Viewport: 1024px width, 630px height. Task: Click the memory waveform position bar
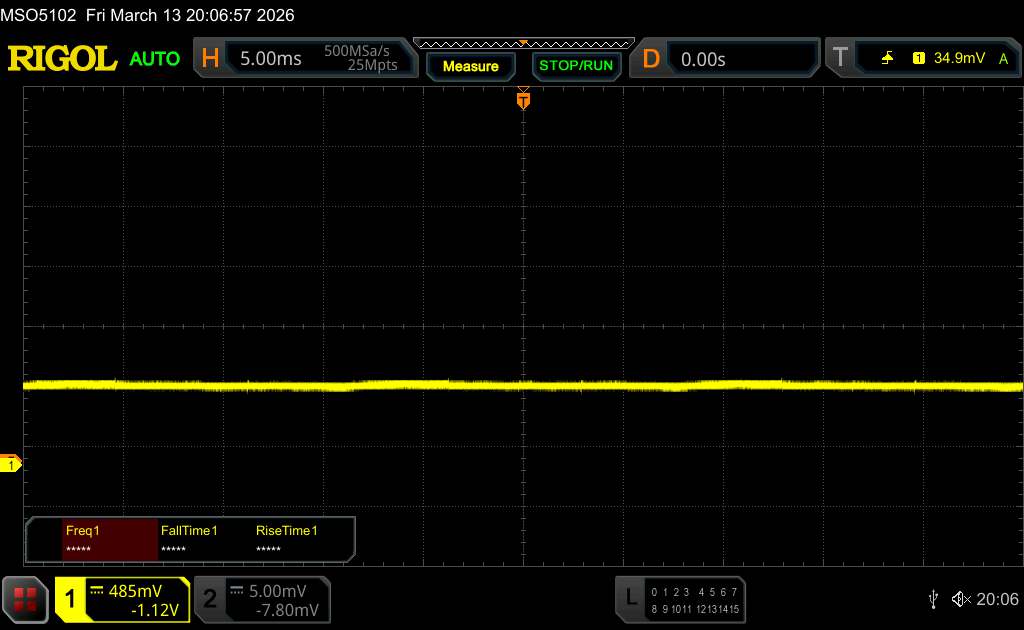(523, 43)
